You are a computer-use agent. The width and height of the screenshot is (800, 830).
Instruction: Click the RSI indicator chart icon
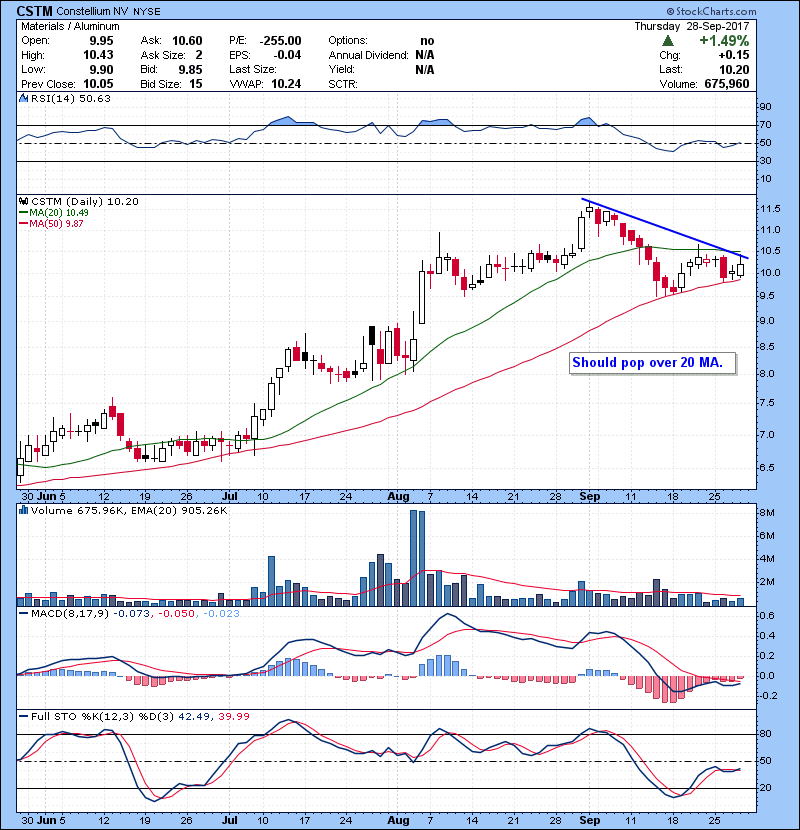point(23,98)
